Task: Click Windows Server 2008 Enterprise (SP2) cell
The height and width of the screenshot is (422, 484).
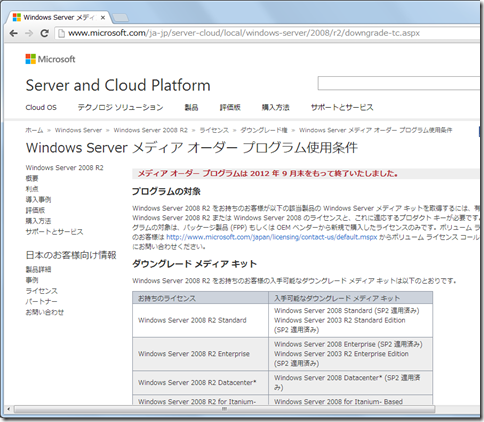Action: pyautogui.click(x=351, y=354)
